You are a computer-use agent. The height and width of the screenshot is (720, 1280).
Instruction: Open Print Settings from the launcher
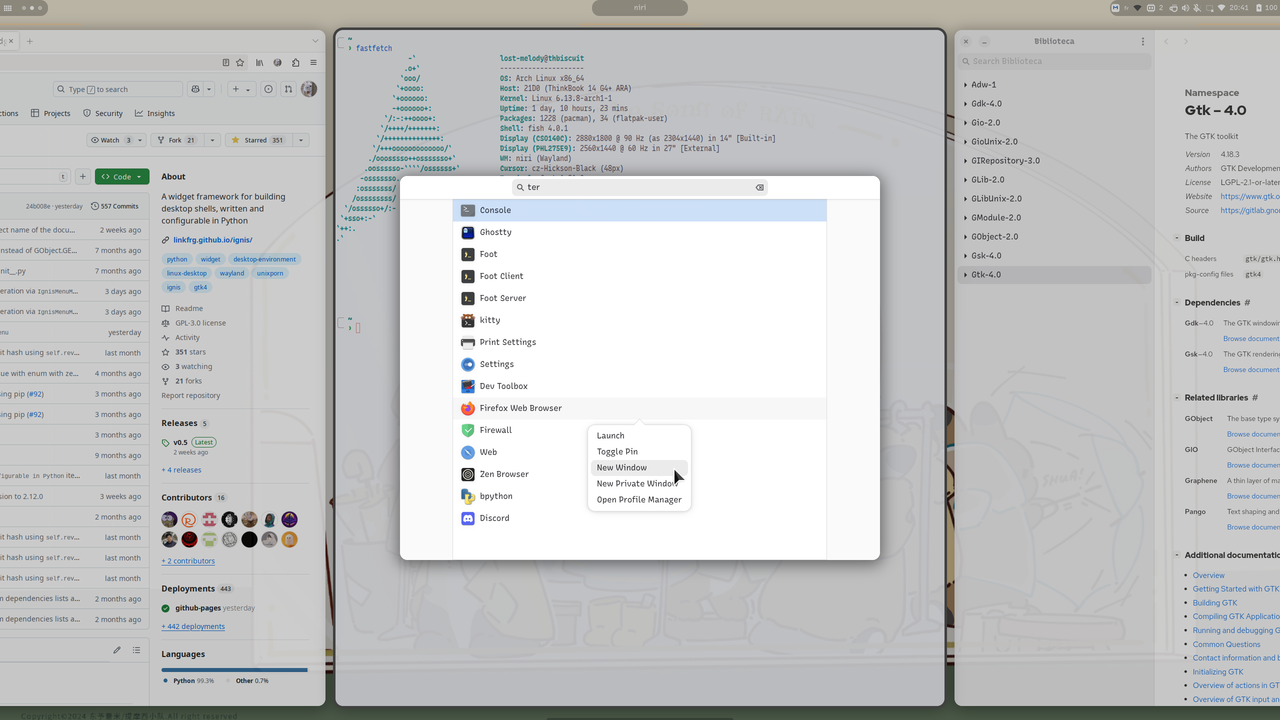[x=506, y=342]
